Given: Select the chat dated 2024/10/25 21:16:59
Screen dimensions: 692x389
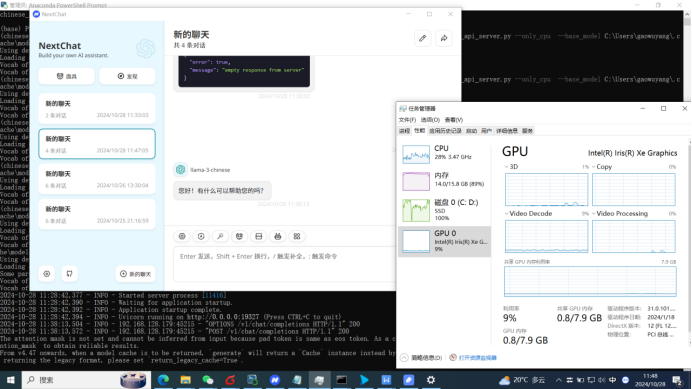Looking at the screenshot, I should point(97,214).
